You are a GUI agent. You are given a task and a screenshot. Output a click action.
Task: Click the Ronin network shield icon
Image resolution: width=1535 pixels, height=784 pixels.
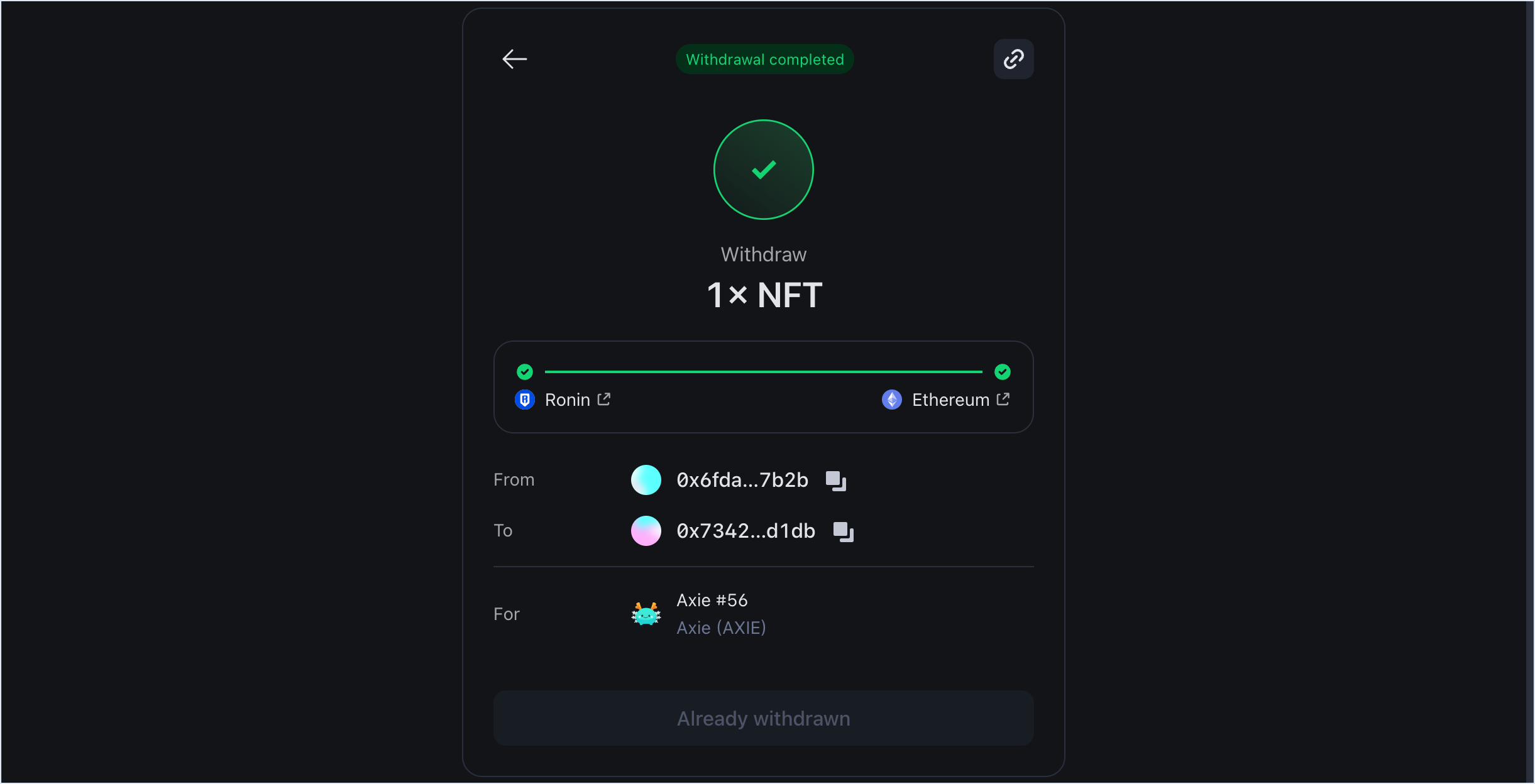pyautogui.click(x=524, y=400)
